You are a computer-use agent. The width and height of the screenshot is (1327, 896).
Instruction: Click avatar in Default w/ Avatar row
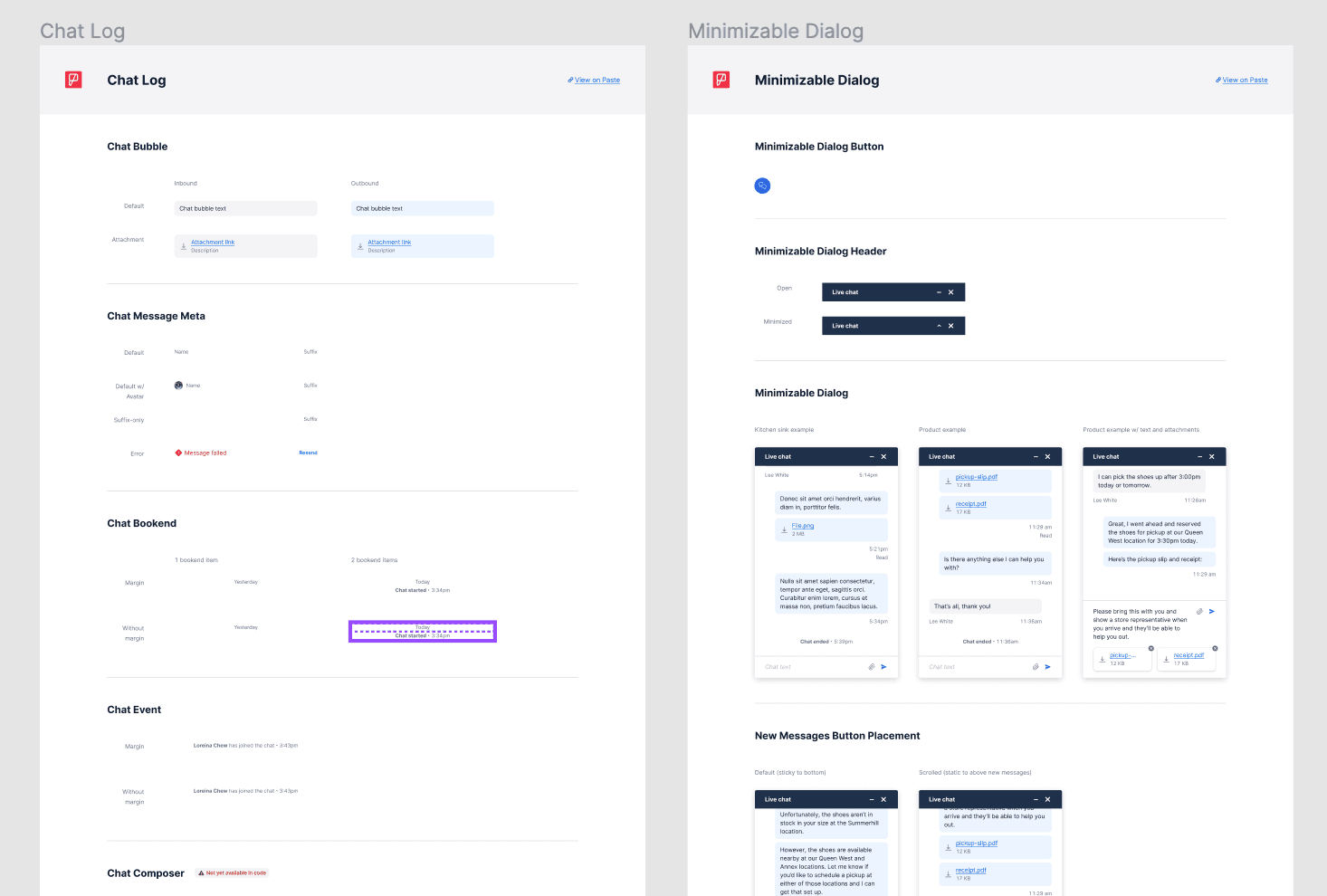click(178, 386)
